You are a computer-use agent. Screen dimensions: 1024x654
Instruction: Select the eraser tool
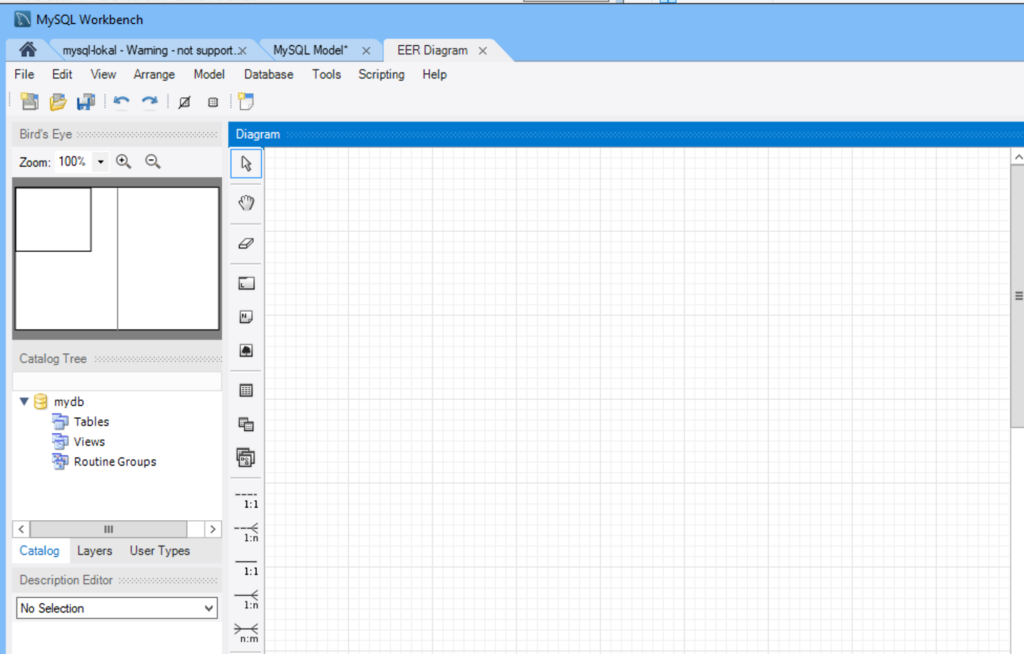(246, 243)
